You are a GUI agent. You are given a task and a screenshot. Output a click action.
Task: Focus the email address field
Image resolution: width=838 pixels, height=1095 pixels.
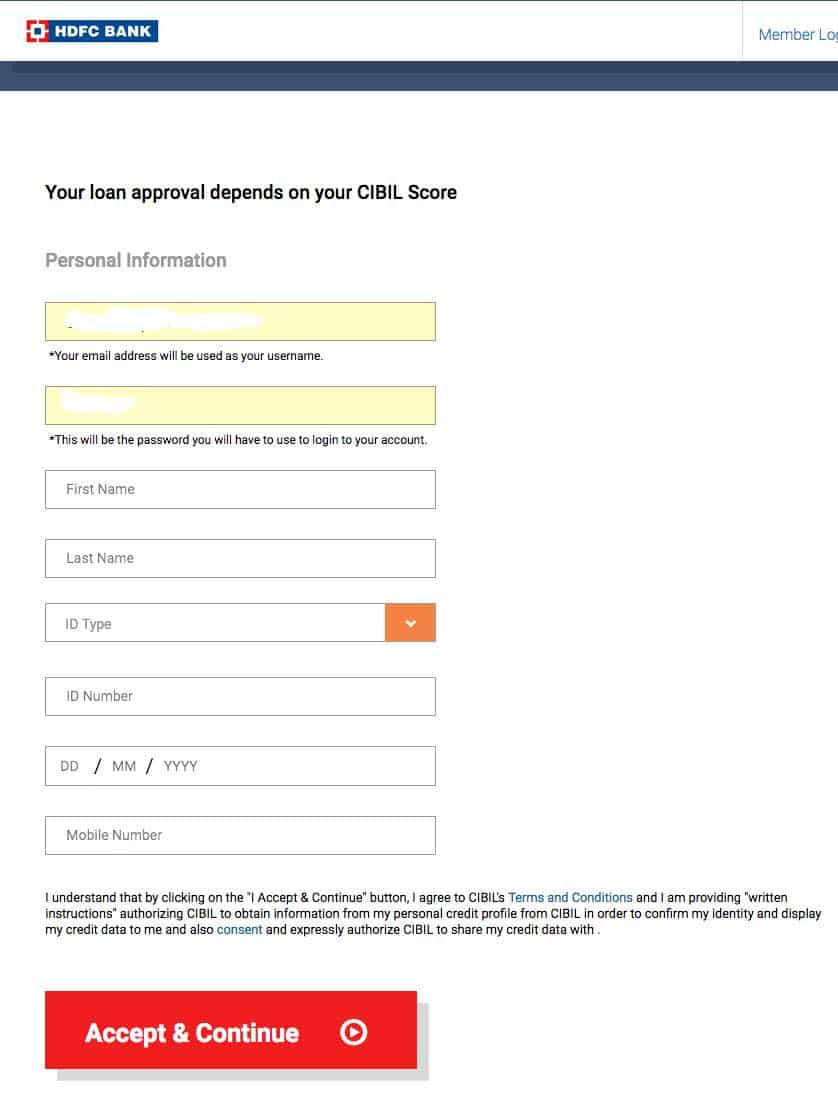[240, 321]
